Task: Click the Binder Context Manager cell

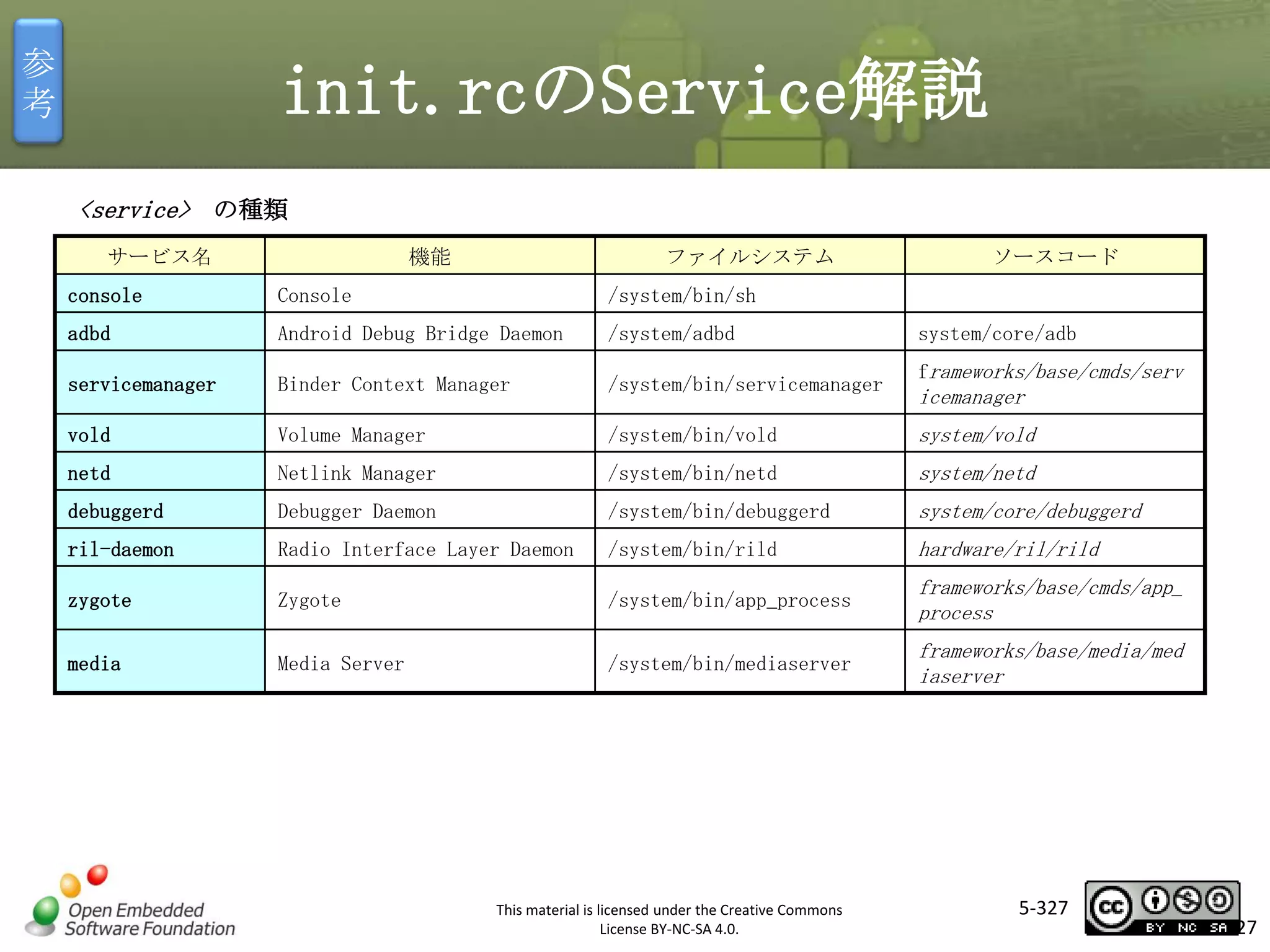Action: tap(430, 382)
